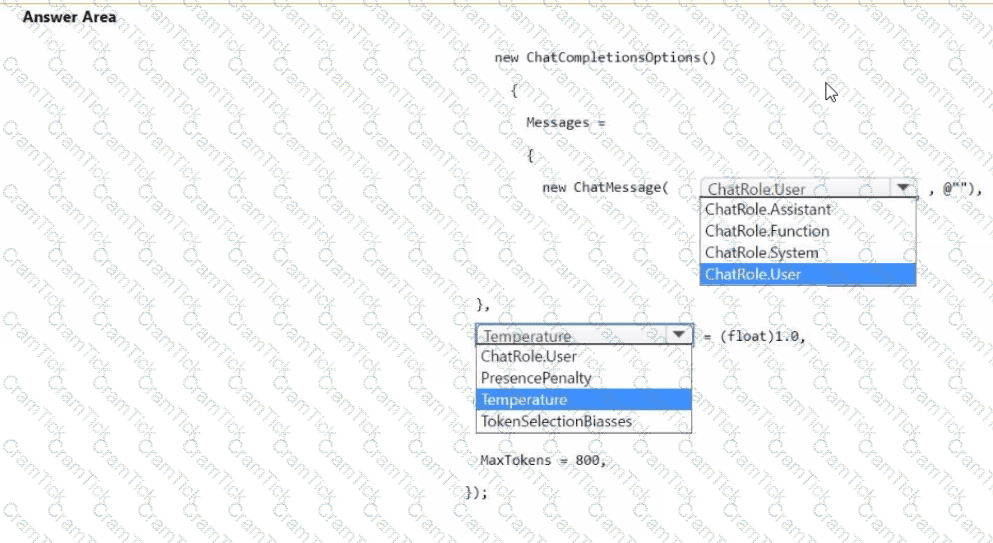Click the closing }); code line
This screenshot has height=543, width=993.
click(x=476, y=492)
